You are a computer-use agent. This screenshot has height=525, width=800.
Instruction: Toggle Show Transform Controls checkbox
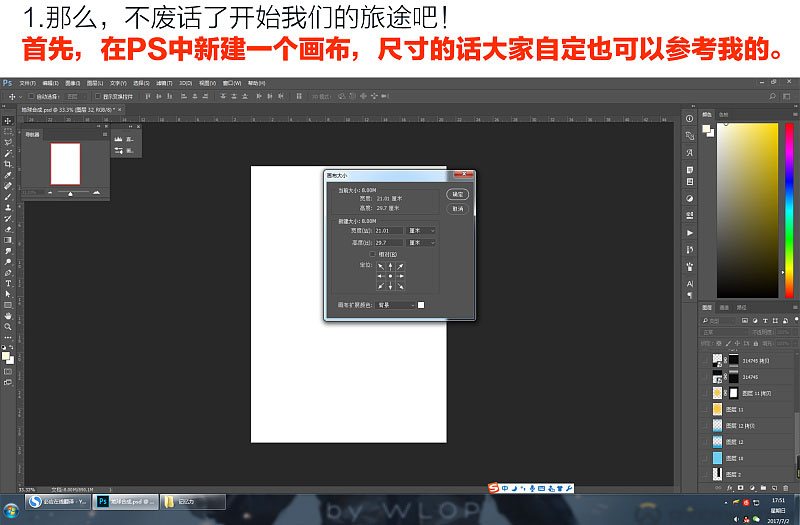click(x=98, y=96)
